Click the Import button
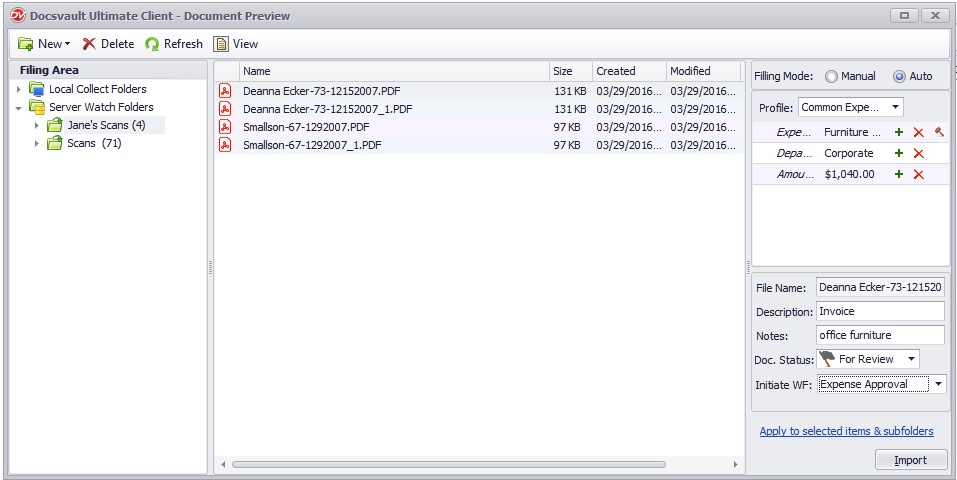The image size is (957, 480). (910, 460)
